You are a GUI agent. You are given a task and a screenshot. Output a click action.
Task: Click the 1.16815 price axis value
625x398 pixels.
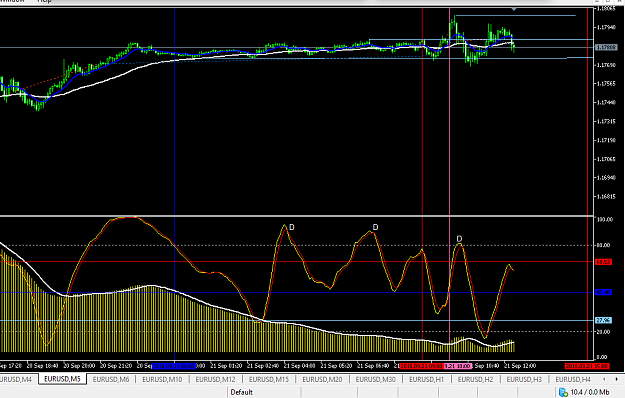606,196
